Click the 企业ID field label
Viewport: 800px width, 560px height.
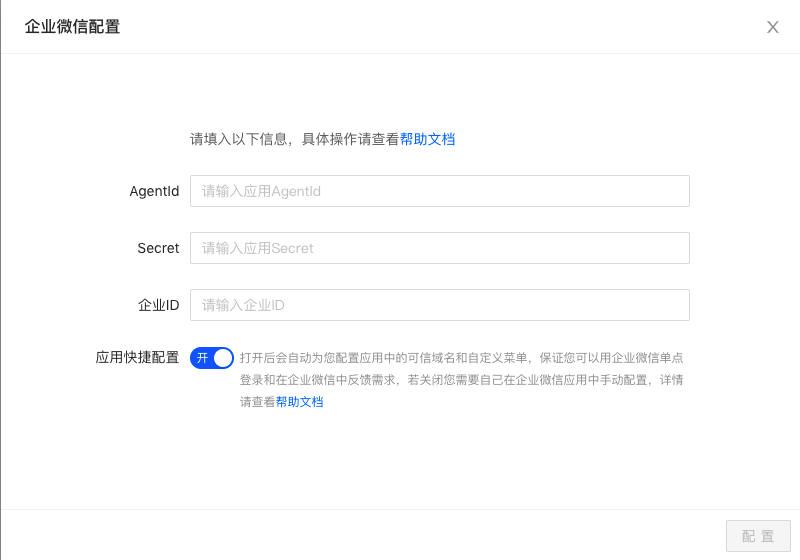[x=159, y=306]
